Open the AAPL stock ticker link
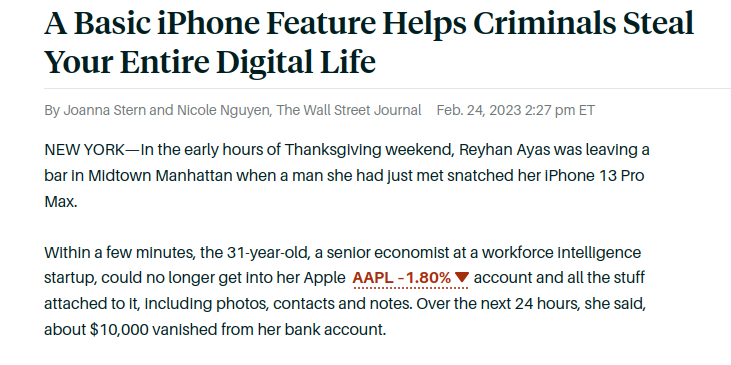 pos(410,278)
